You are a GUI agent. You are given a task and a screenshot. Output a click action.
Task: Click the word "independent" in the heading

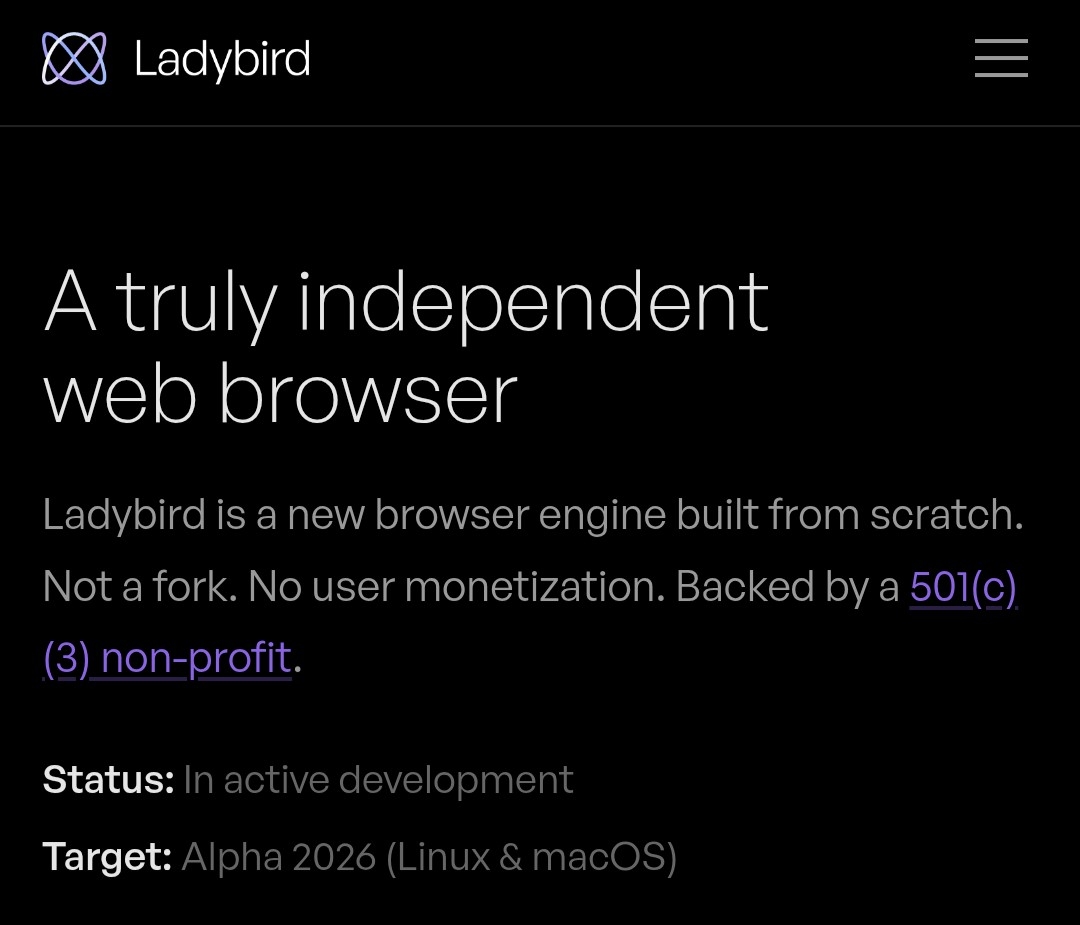tap(534, 304)
